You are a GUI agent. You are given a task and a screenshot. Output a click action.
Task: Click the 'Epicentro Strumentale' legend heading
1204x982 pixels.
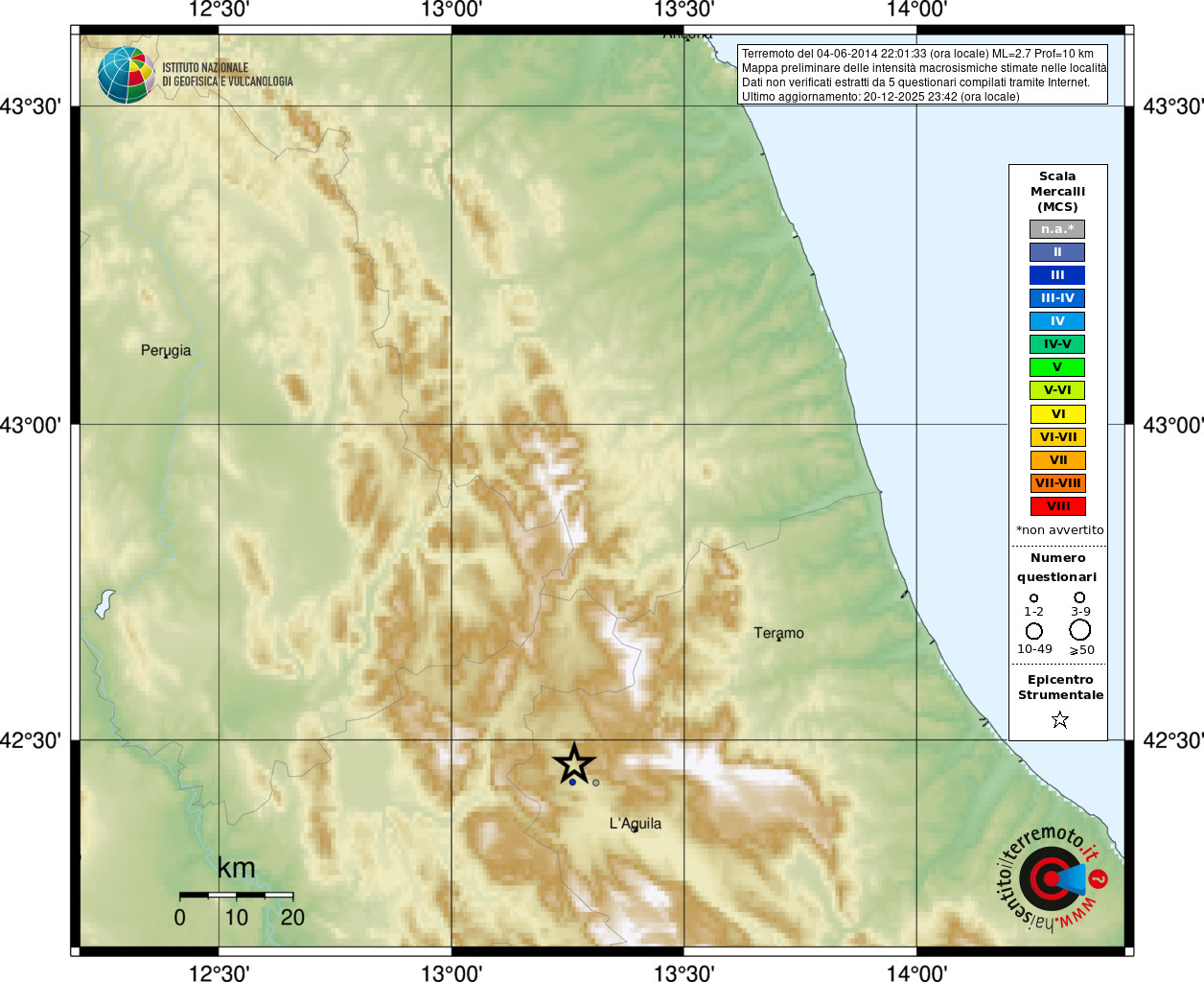point(1060,688)
